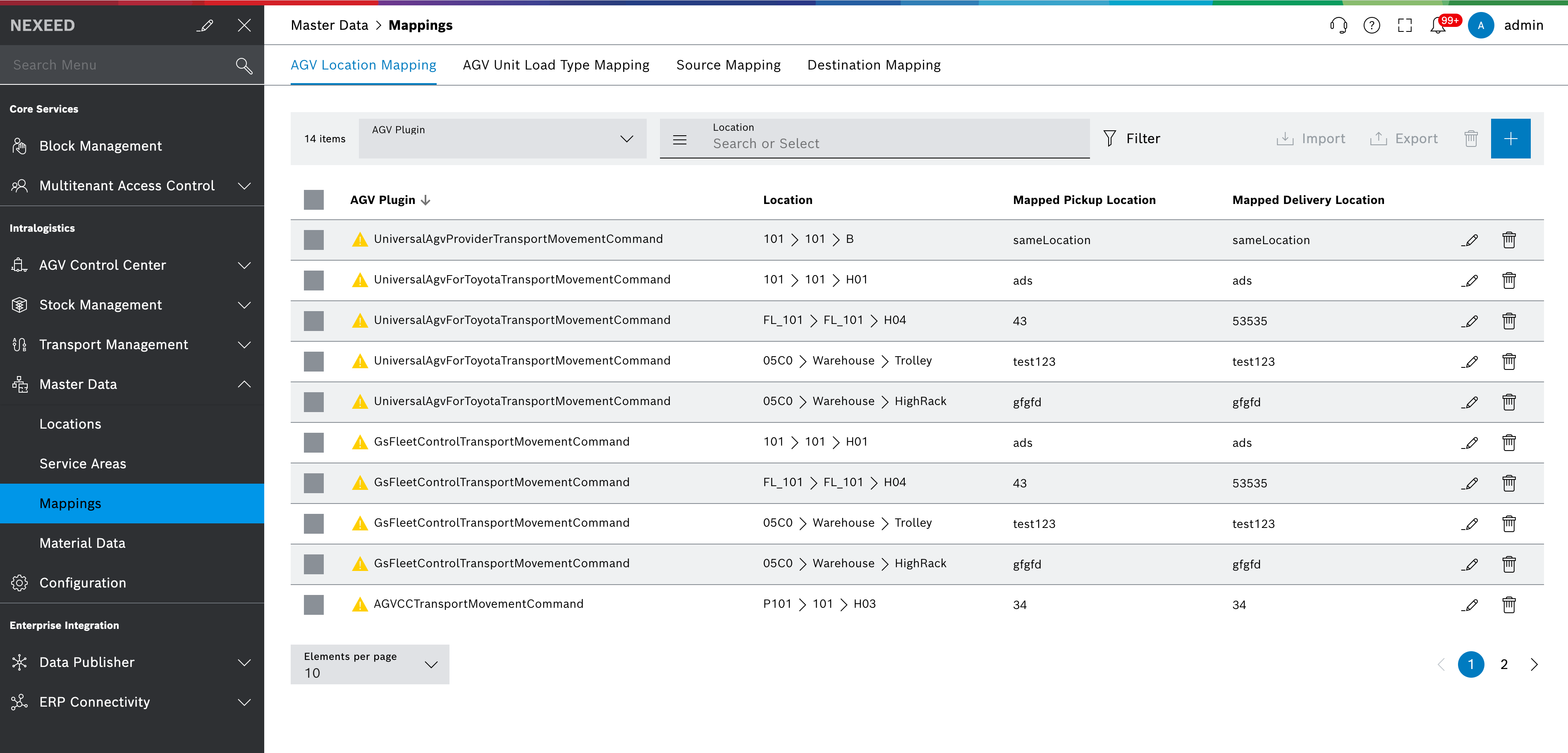Open the Elements per page dropdown
This screenshot has height=753, width=1568.
(370, 664)
